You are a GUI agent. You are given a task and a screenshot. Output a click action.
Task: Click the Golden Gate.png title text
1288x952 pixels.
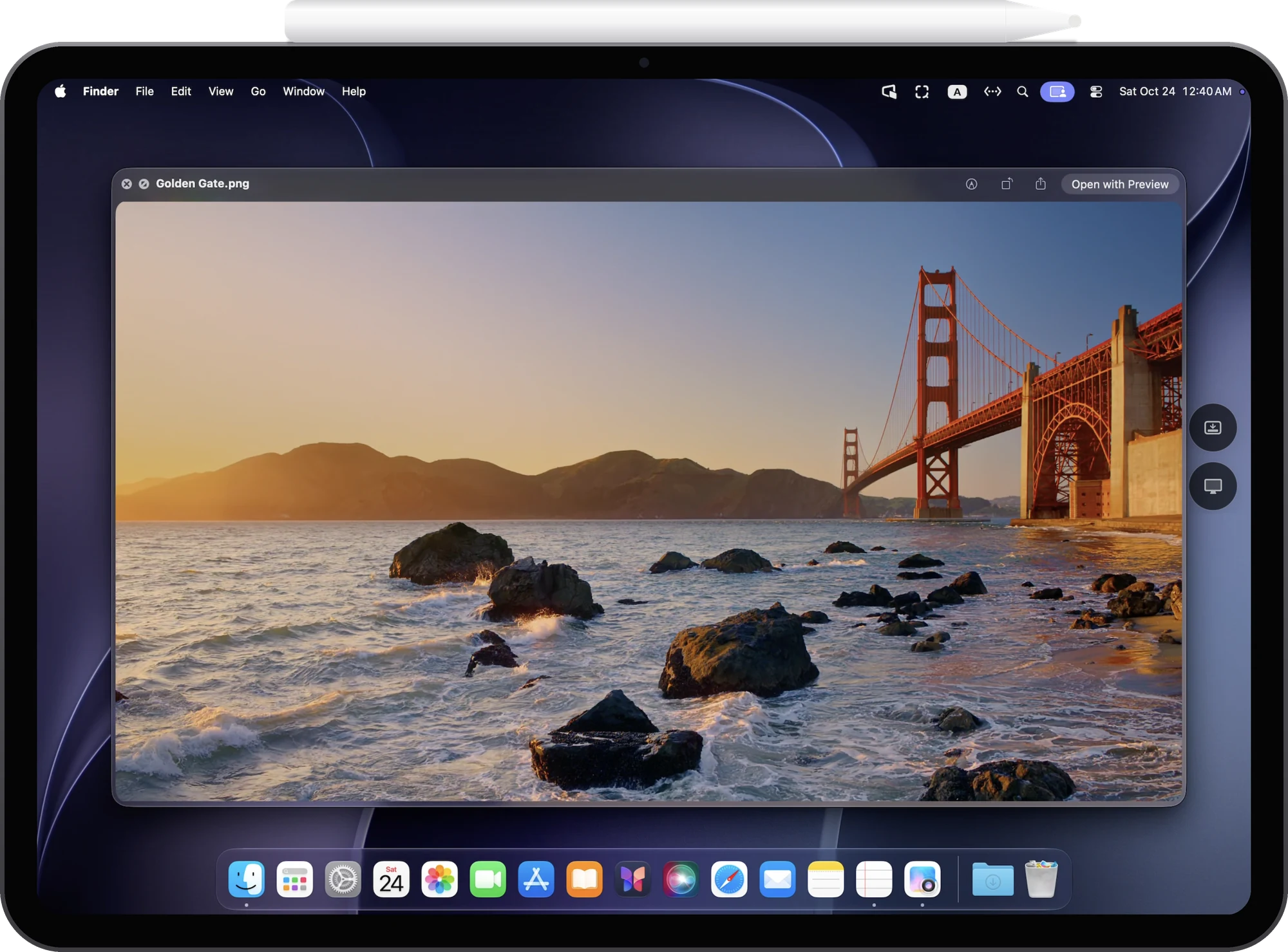pyautogui.click(x=202, y=183)
